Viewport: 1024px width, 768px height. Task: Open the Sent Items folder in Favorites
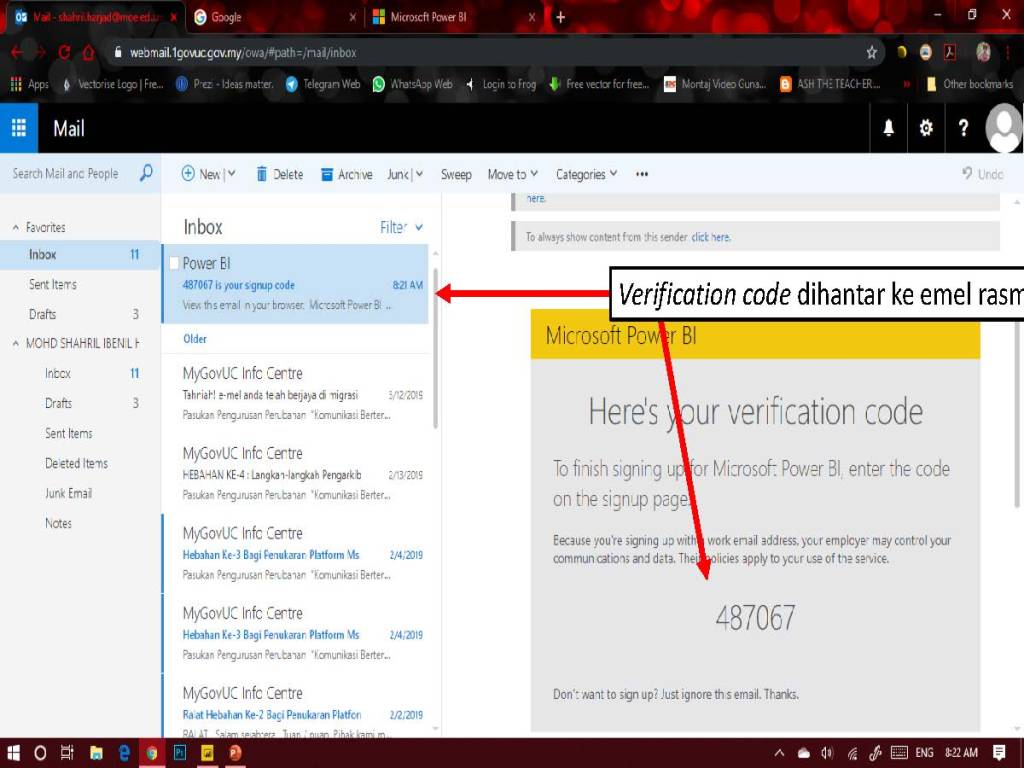coord(53,285)
